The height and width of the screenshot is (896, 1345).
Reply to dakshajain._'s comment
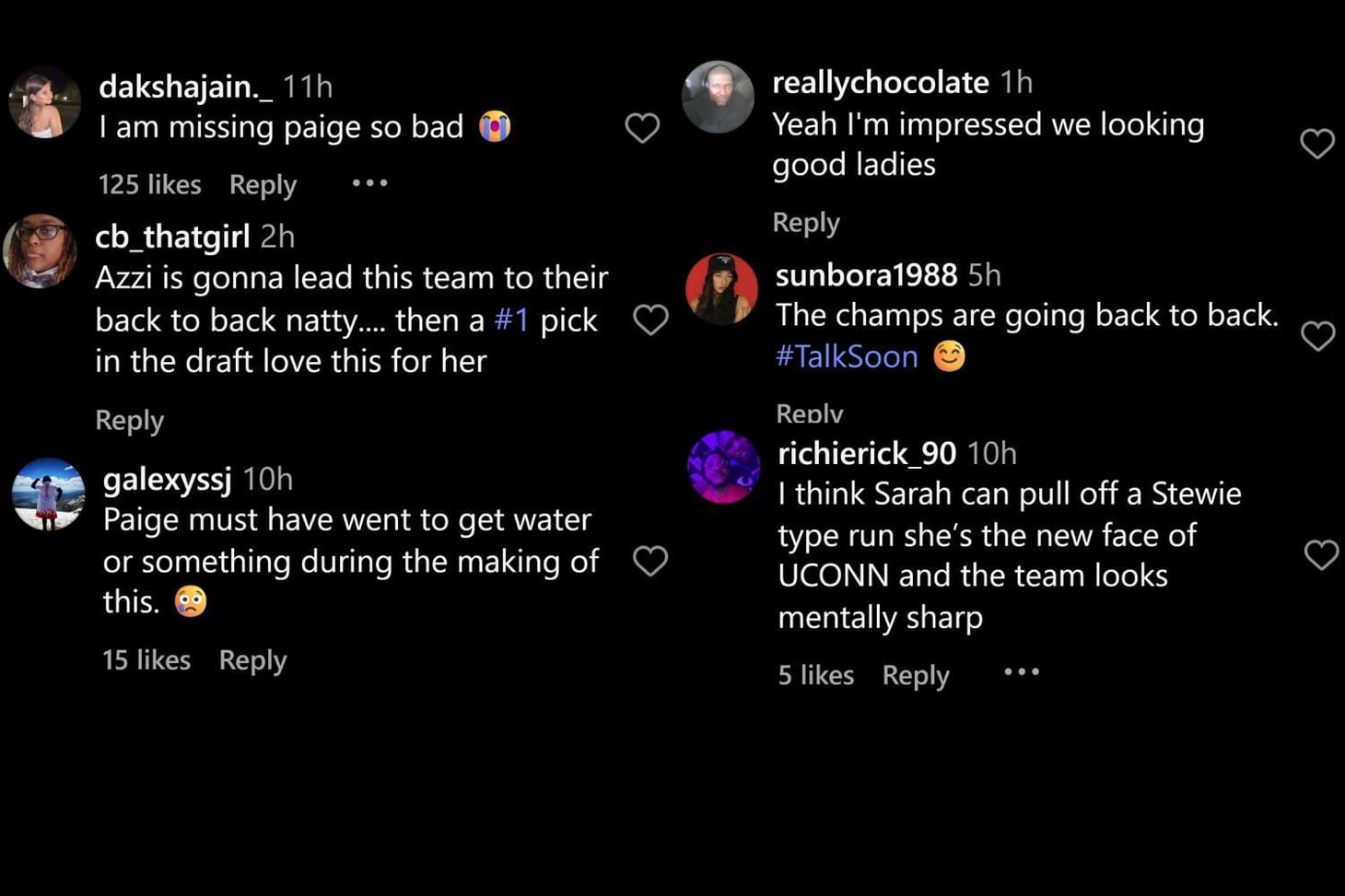coord(263,184)
